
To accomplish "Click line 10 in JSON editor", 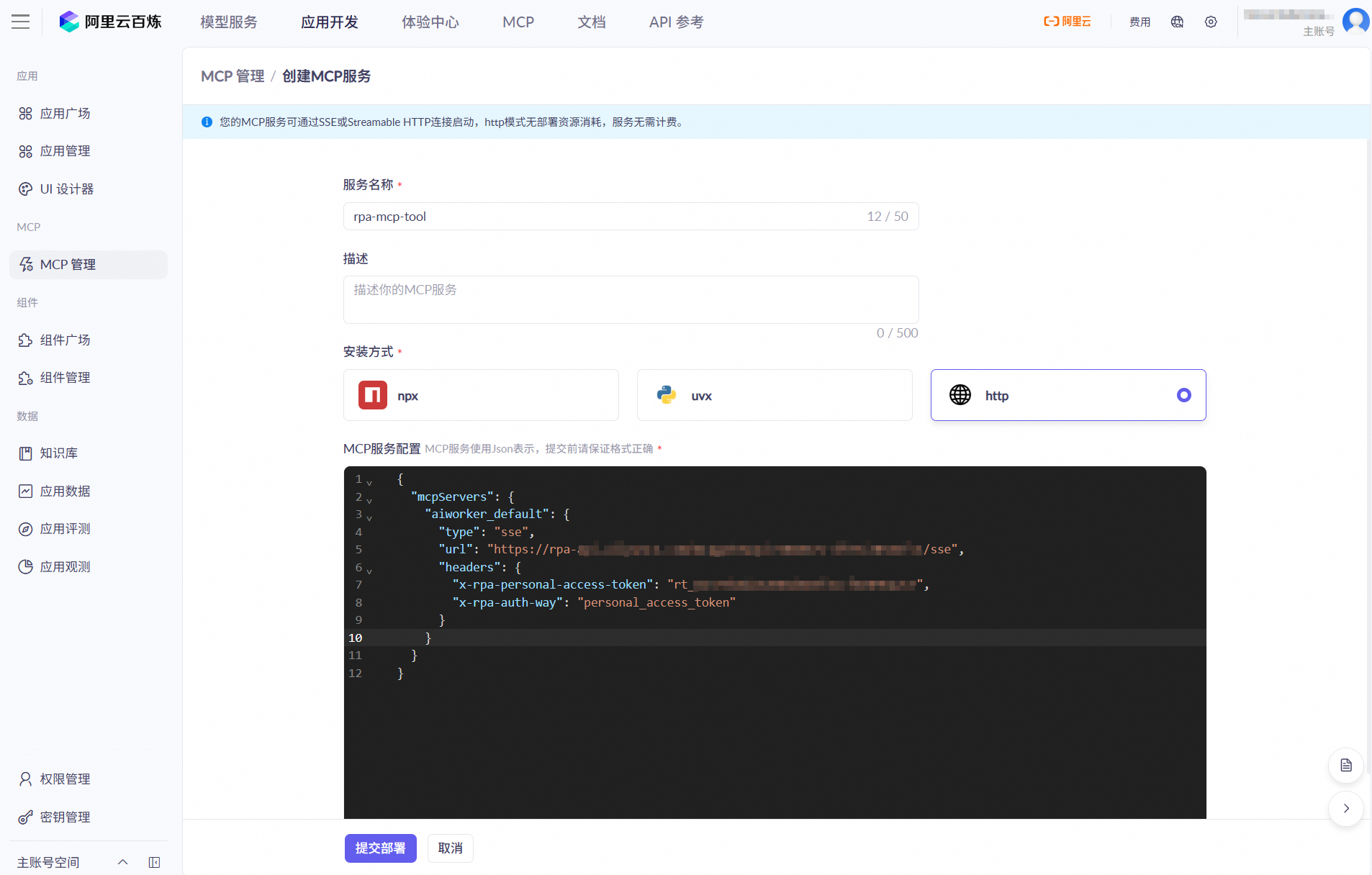I will pos(775,638).
